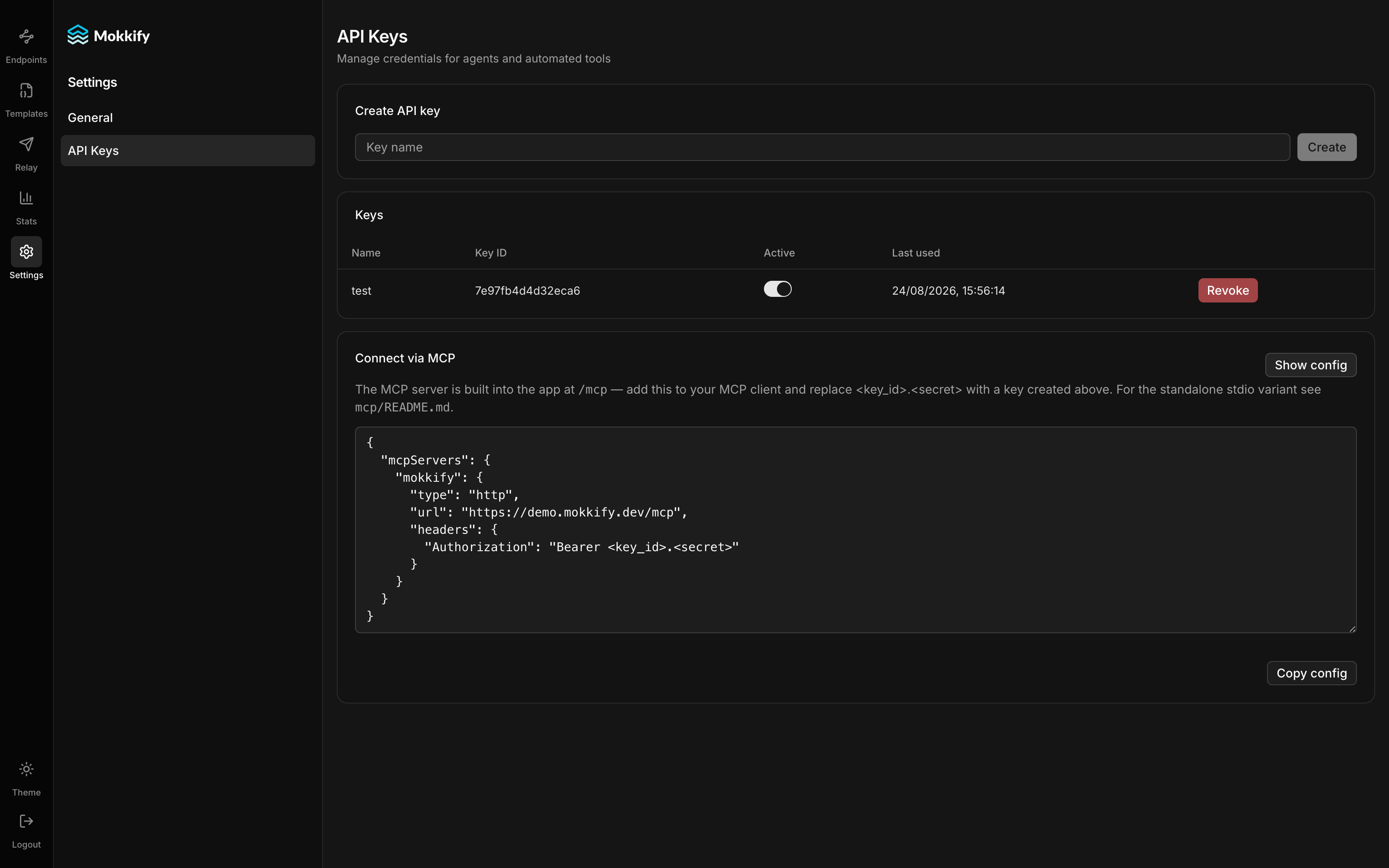The image size is (1389, 868).
Task: Revoke the test API key
Action: (x=1227, y=290)
